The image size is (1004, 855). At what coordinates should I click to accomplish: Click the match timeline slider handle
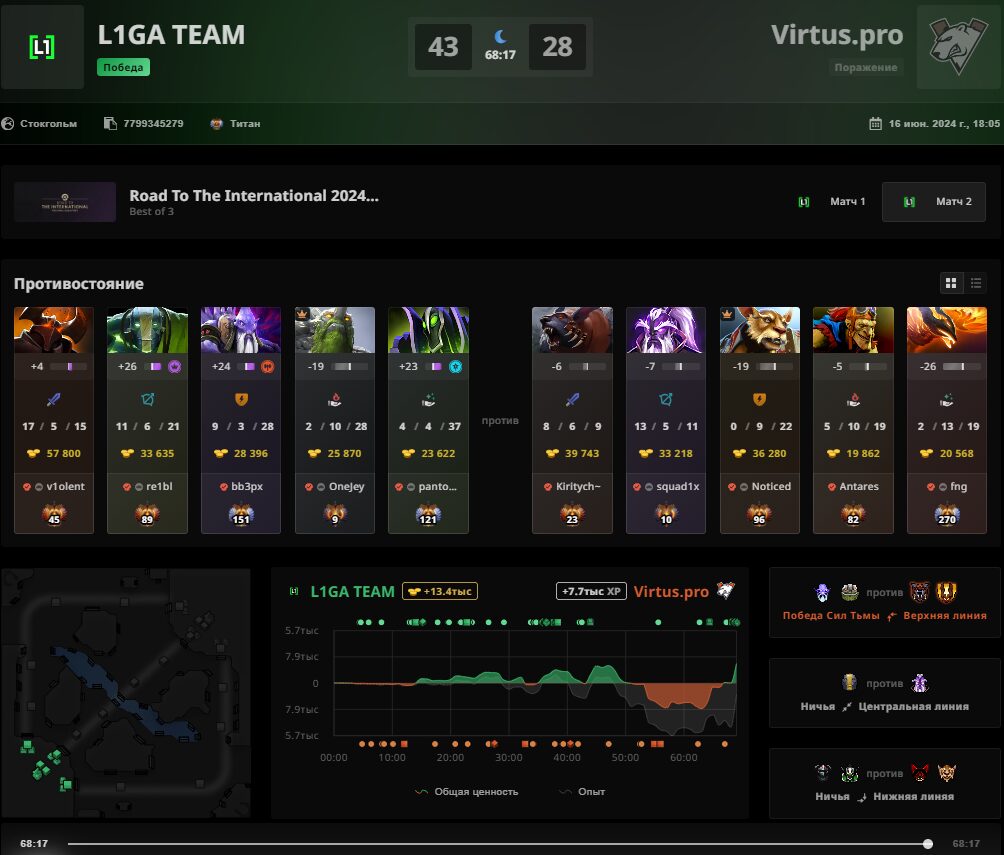tap(928, 844)
